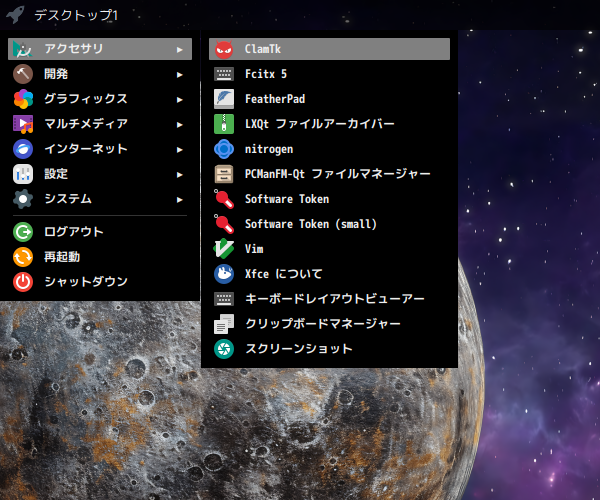Expand the システム submenu arrow
Viewport: 600px width, 500px height.
pyautogui.click(x=179, y=199)
